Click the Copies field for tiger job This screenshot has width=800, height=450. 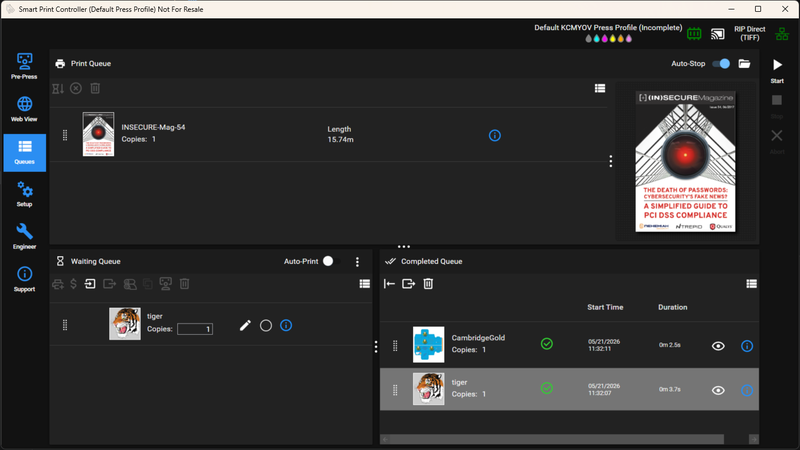pos(195,329)
